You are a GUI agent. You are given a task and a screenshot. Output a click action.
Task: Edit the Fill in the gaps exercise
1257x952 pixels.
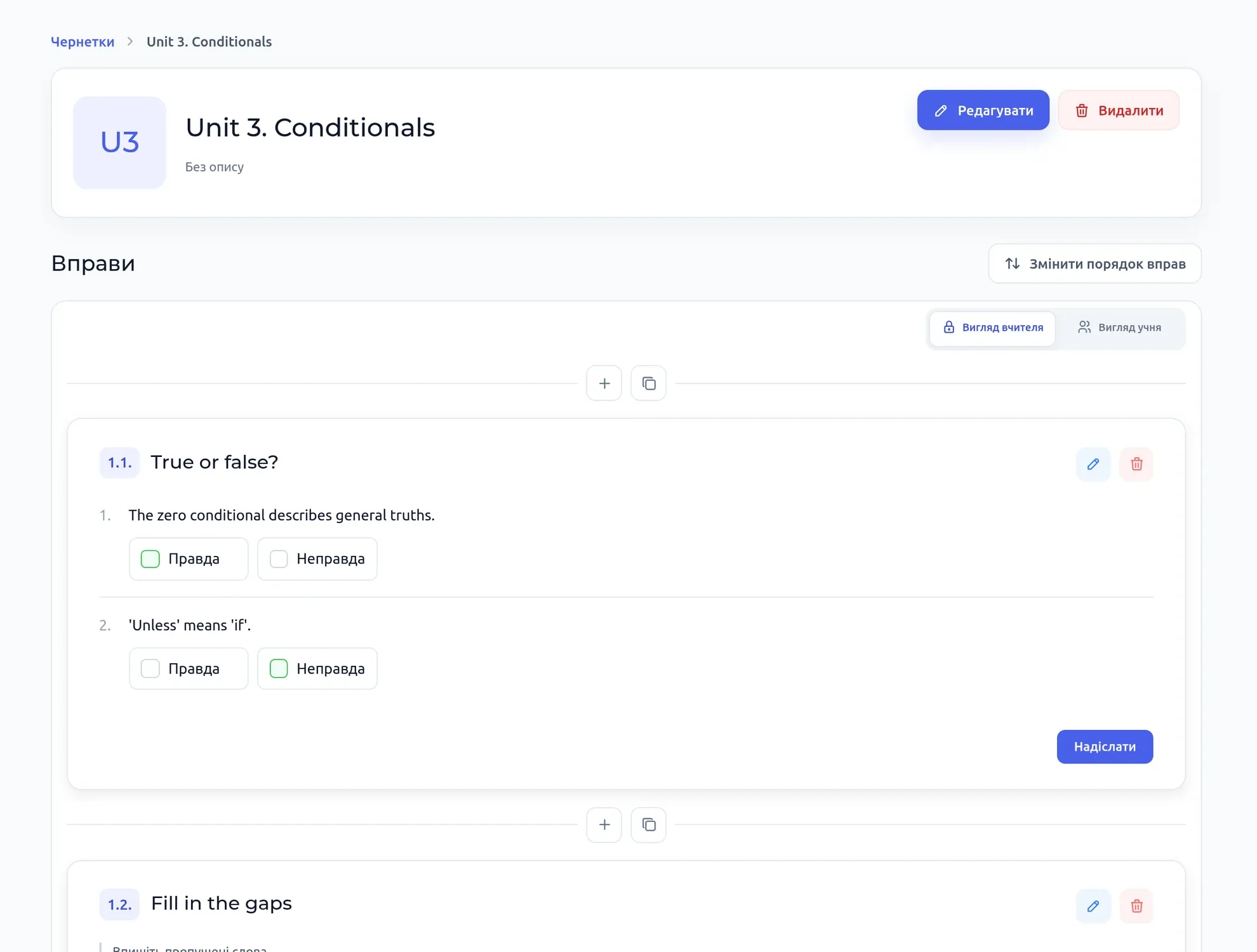[x=1093, y=906]
